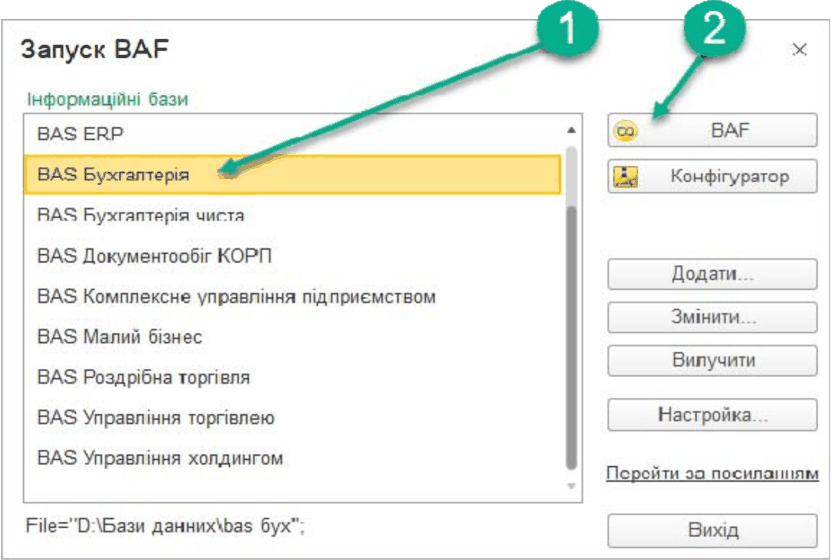Click the Інформаційні бази label
831x560 pixels.
point(108,99)
